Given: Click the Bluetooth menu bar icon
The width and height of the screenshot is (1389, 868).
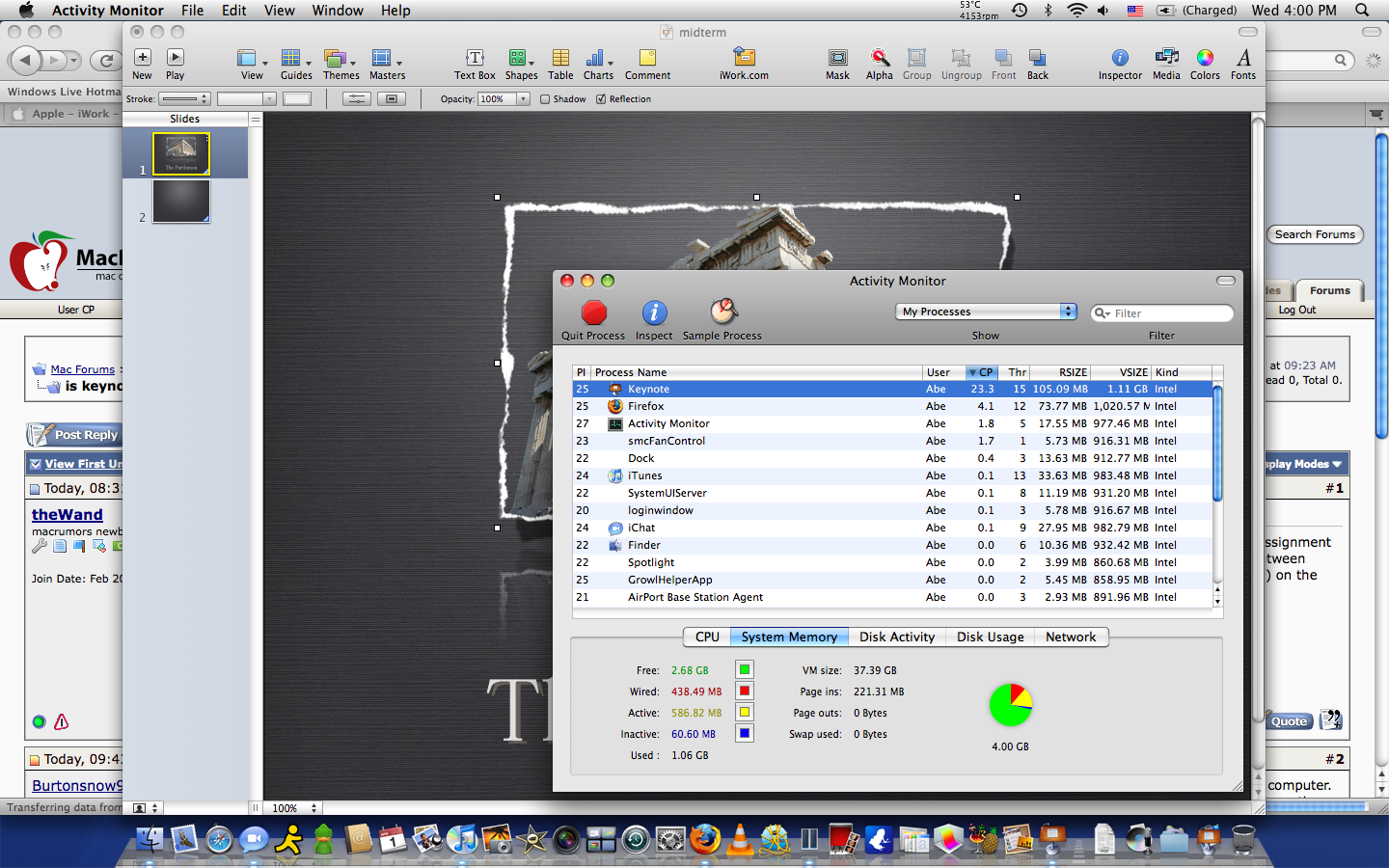Looking at the screenshot, I should [x=1048, y=11].
